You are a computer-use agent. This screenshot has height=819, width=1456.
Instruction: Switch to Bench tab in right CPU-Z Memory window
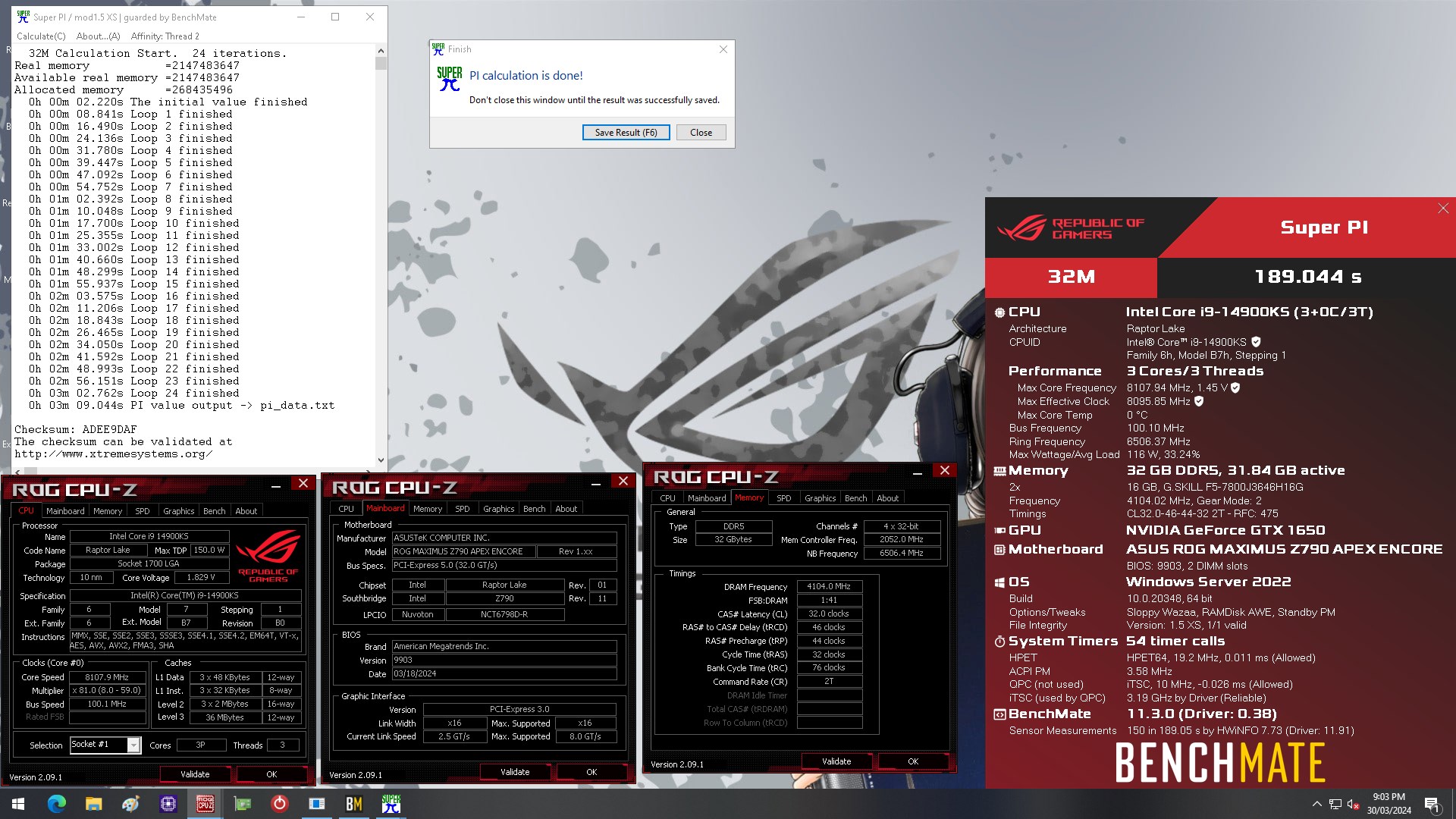click(856, 498)
